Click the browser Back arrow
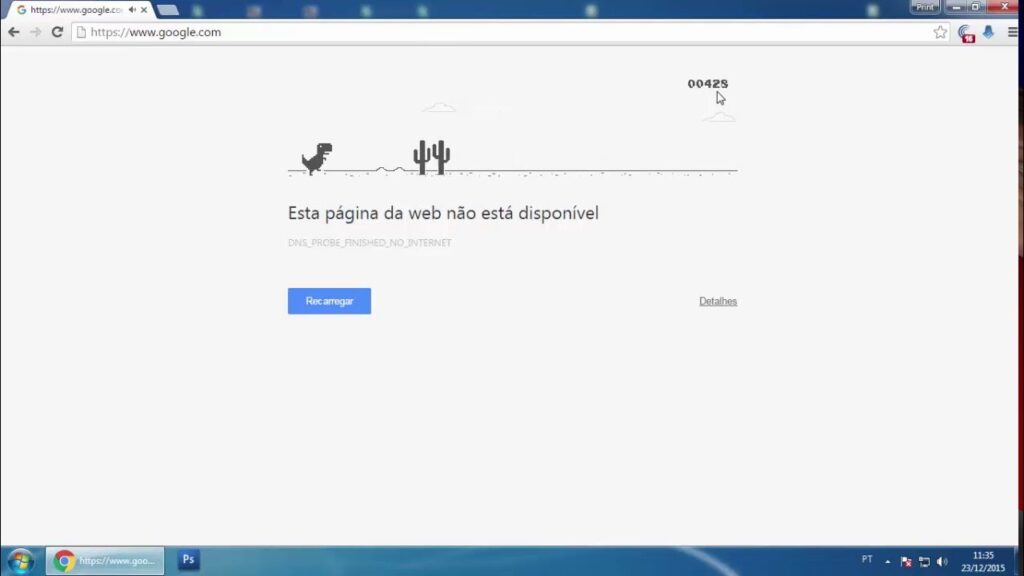The height and width of the screenshot is (576, 1024). pyautogui.click(x=14, y=32)
